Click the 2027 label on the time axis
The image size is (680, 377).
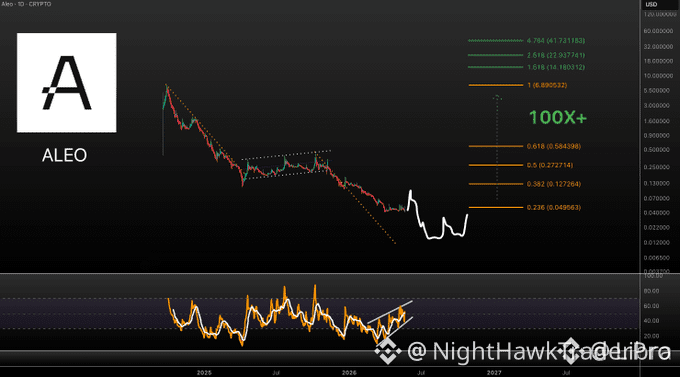click(x=494, y=373)
